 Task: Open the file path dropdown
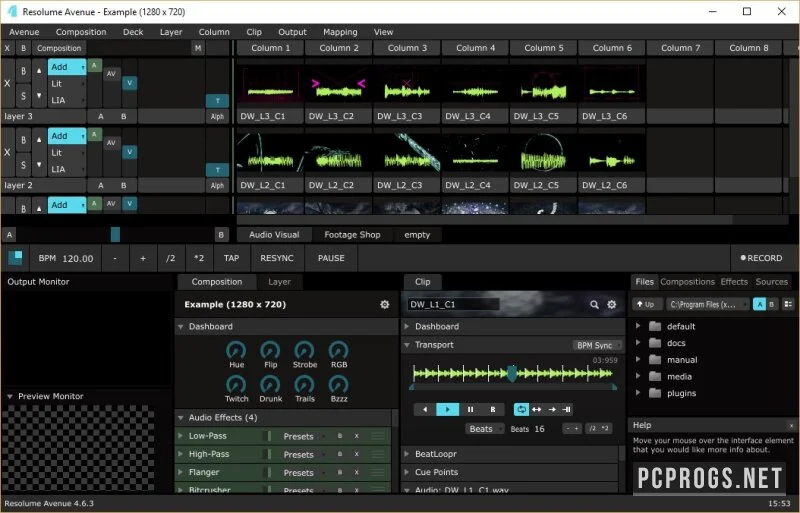click(707, 304)
